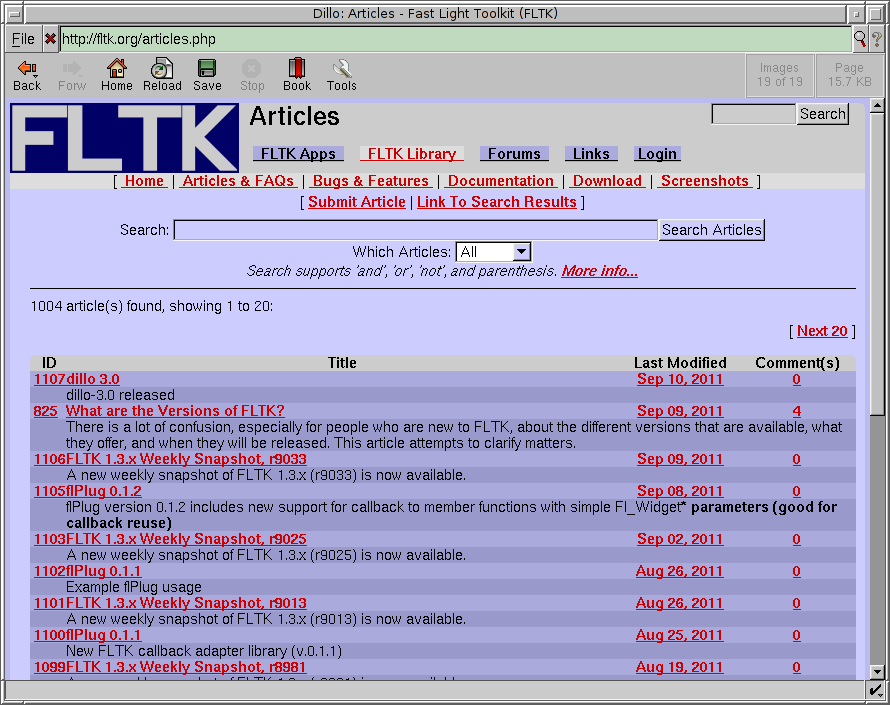890x705 pixels.
Task: Open bookmarks with the Book icon
Action: tap(297, 75)
